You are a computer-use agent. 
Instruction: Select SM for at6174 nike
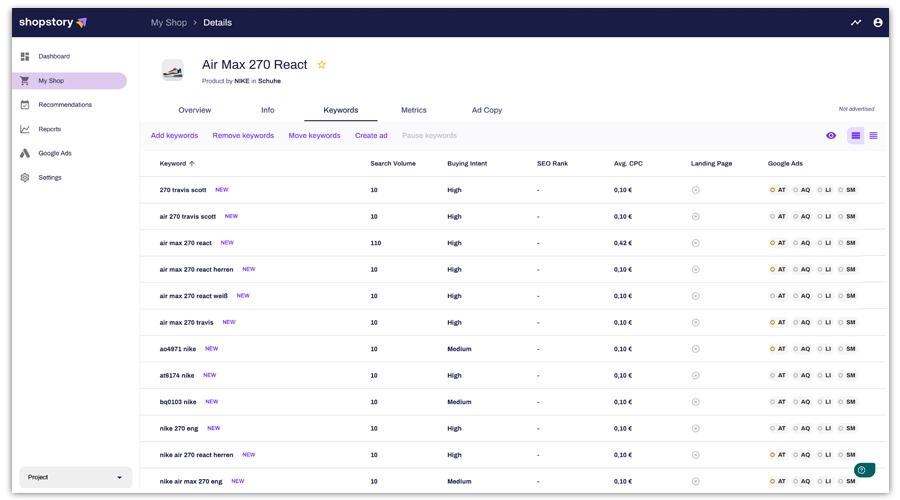click(847, 375)
